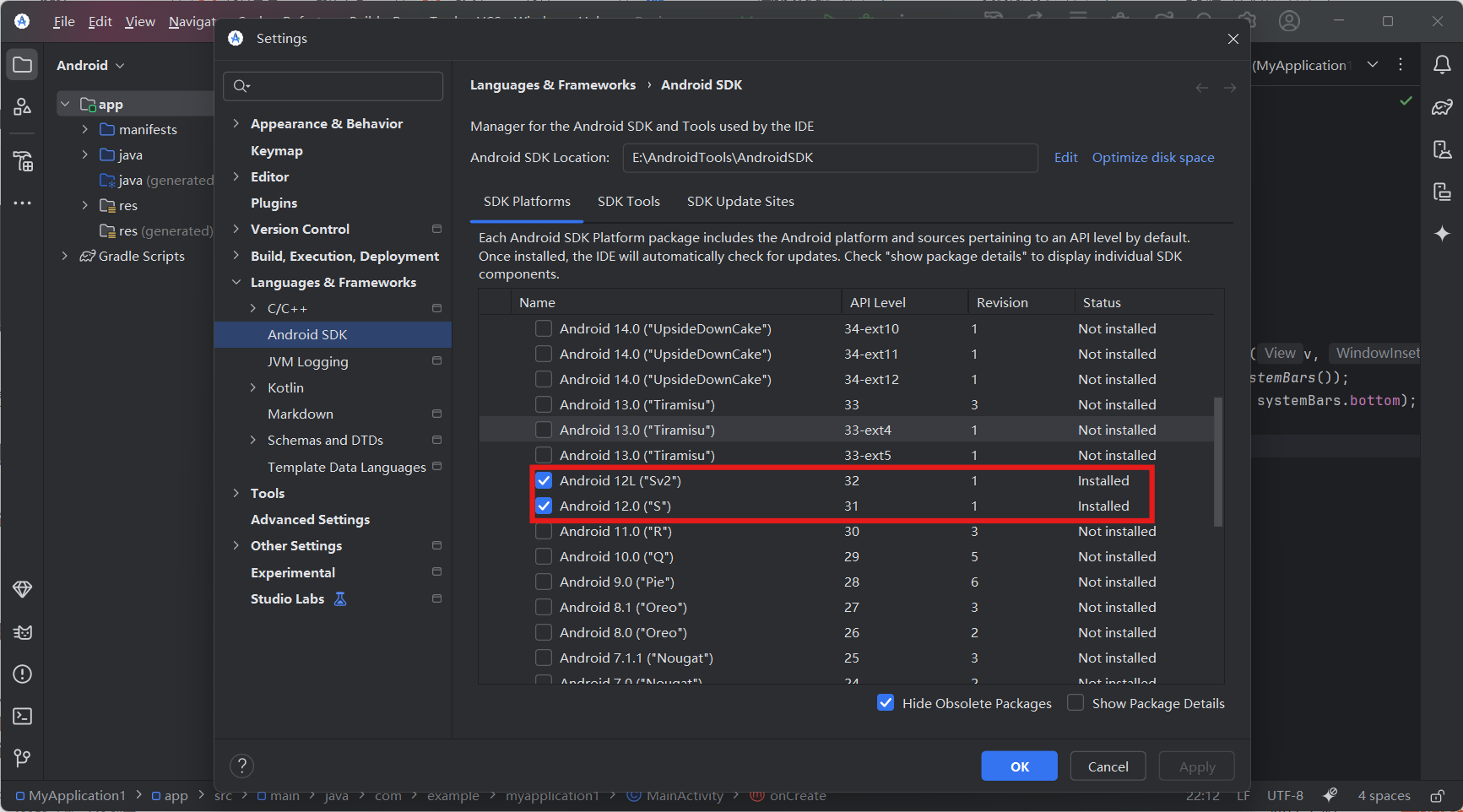Image resolution: width=1463 pixels, height=812 pixels.
Task: Open the Version Control branch icon
Action: coord(23,758)
